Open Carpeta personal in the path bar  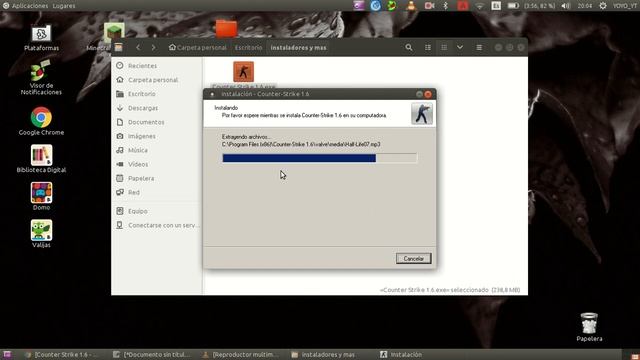[198, 47]
